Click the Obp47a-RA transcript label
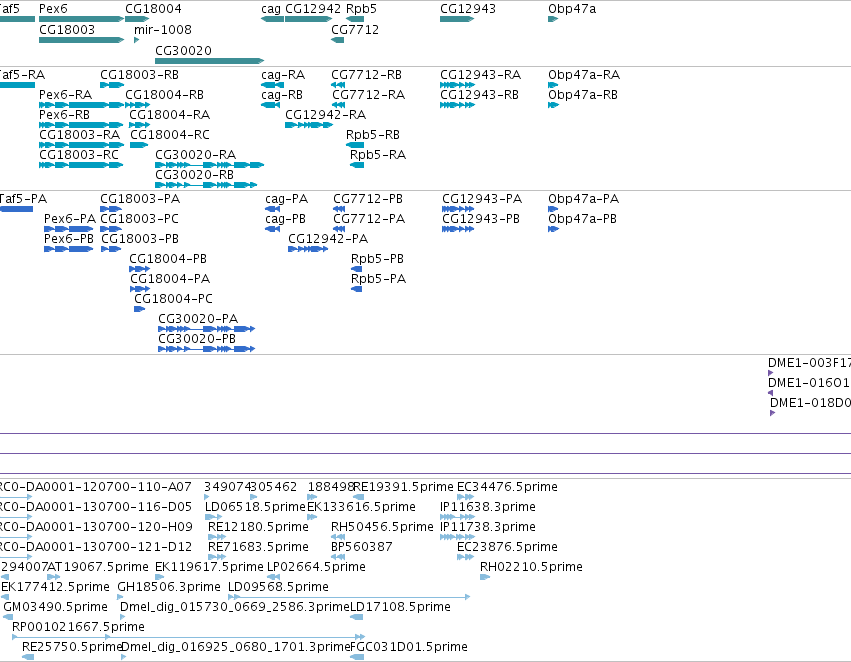The width and height of the screenshot is (851, 662). (584, 74)
